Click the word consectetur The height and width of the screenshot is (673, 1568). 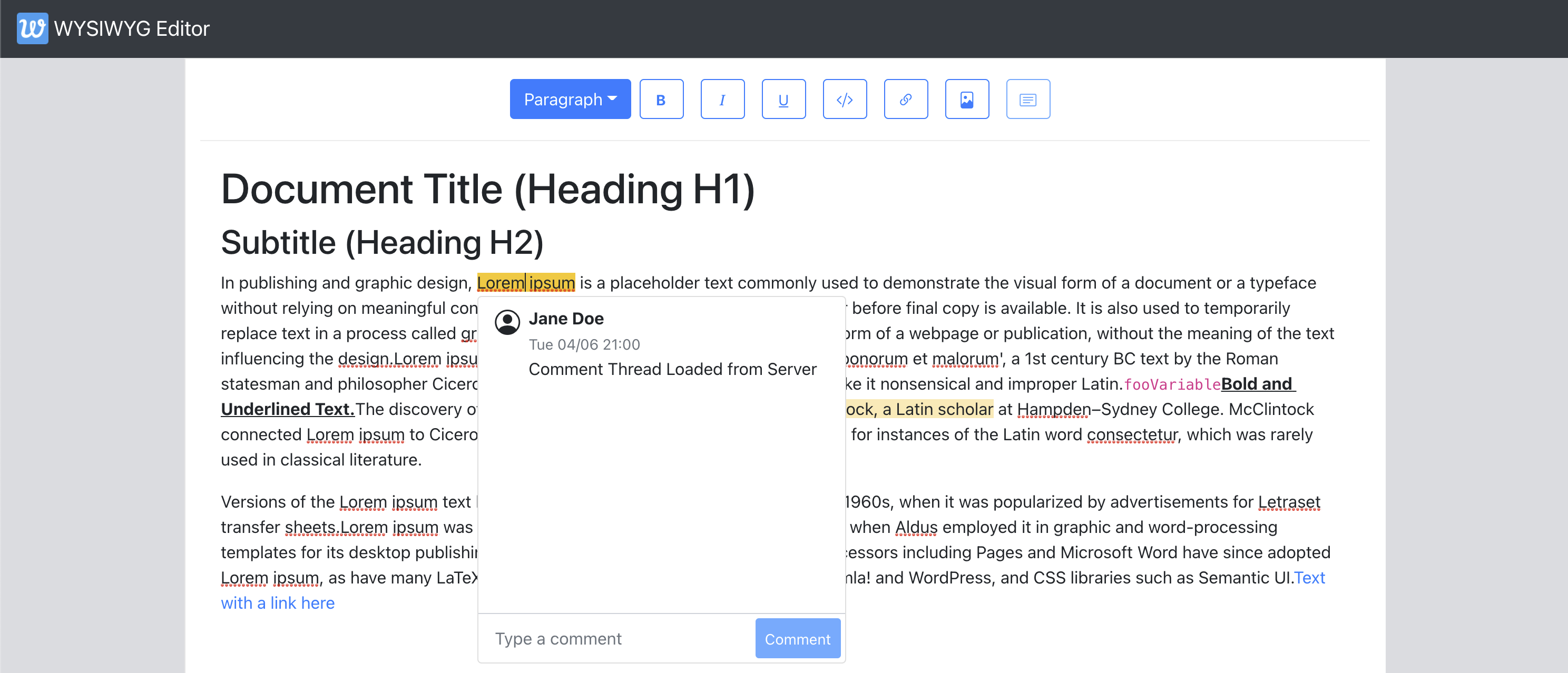point(1132,434)
